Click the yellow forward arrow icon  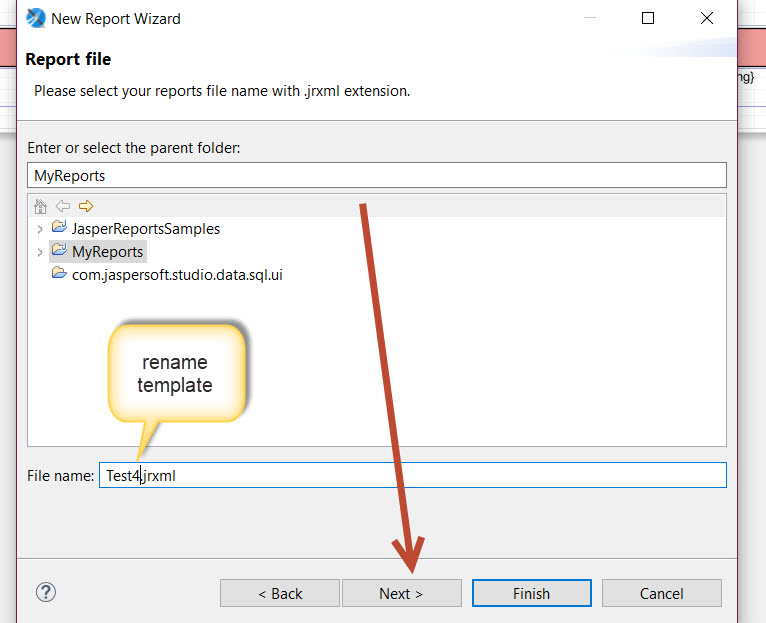(86, 206)
